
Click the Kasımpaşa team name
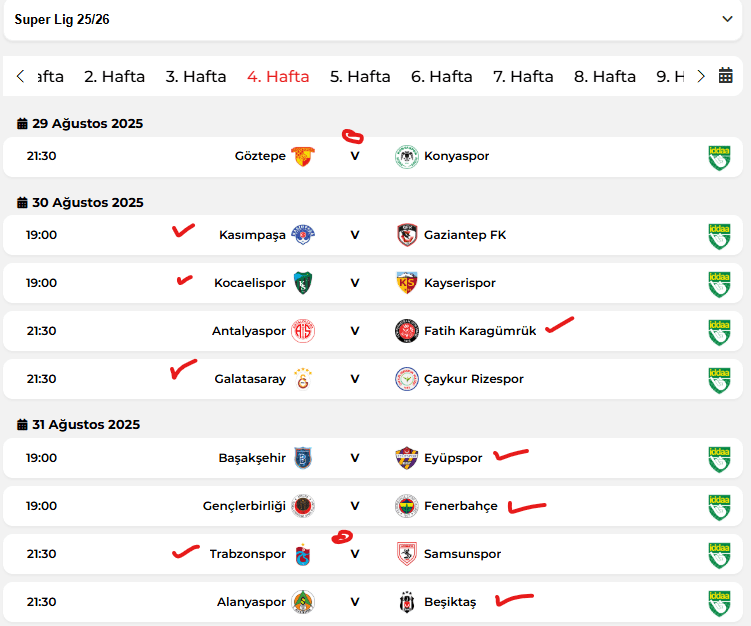click(x=252, y=235)
